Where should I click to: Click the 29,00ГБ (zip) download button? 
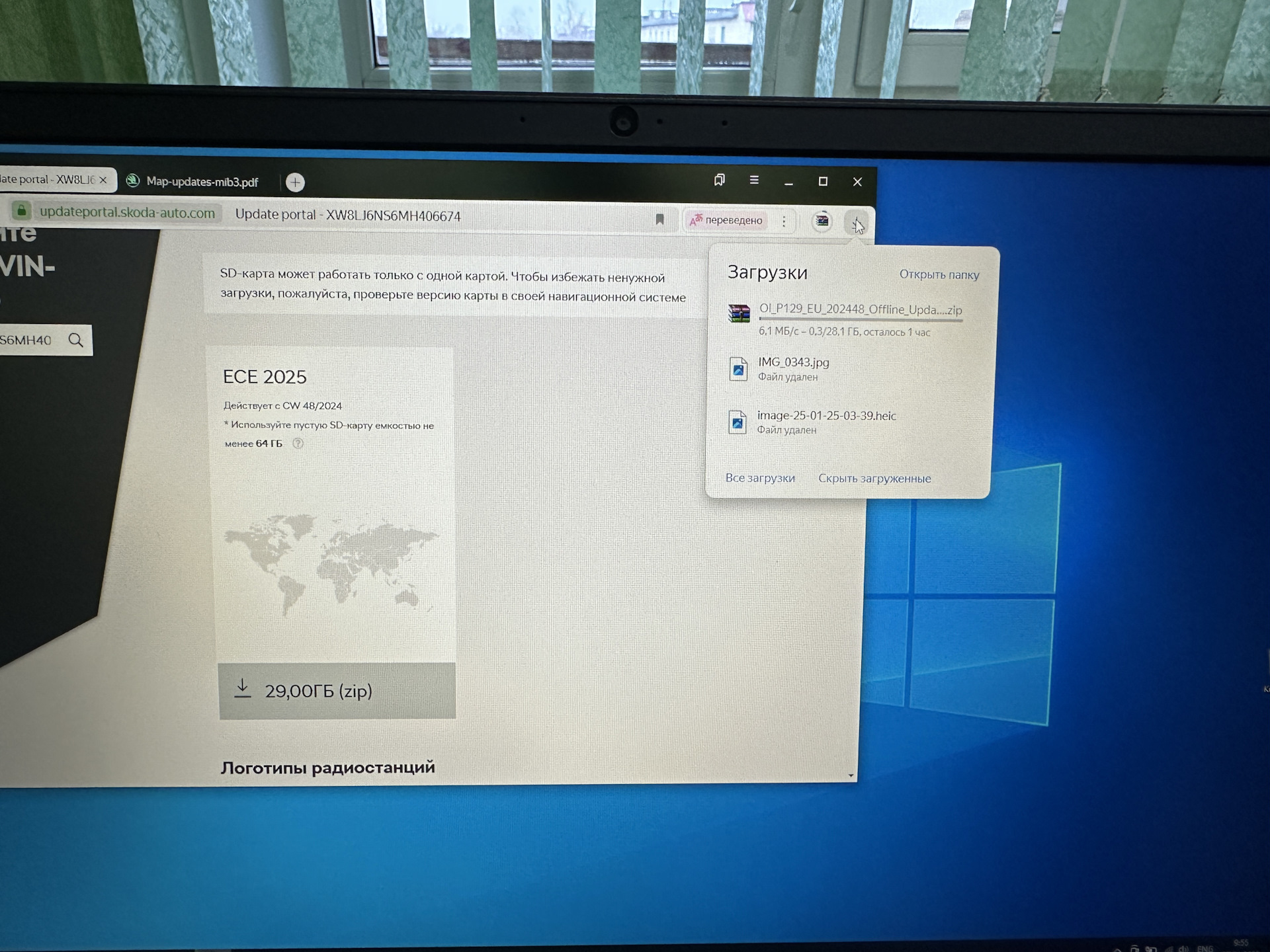coord(337,691)
